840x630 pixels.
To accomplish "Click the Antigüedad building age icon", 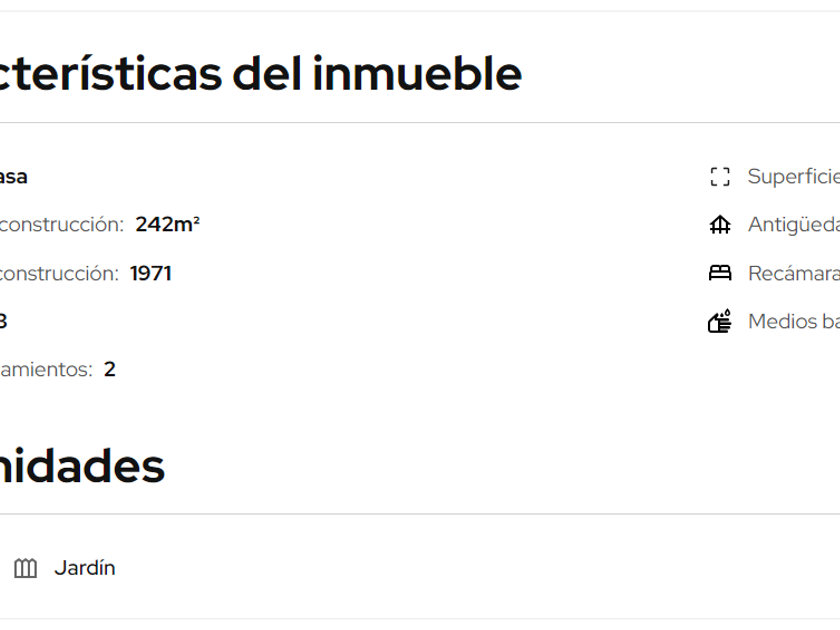I will coord(720,225).
